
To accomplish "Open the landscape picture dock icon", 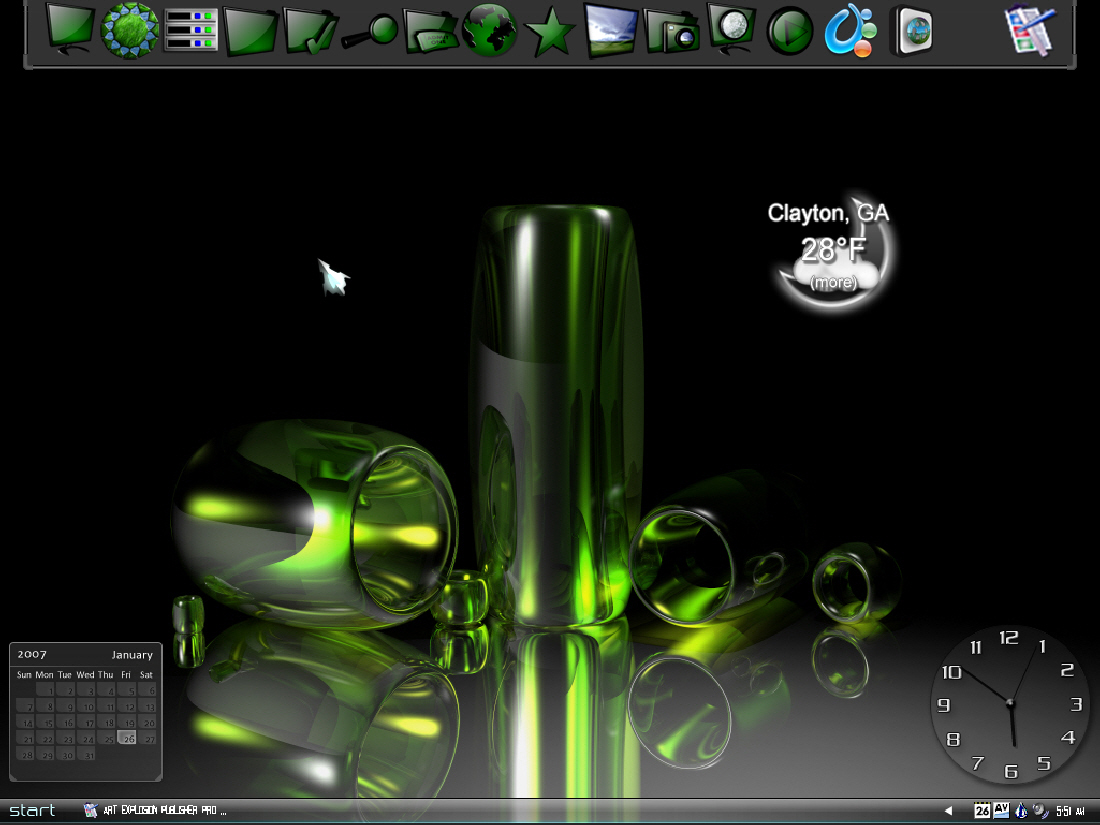I will point(610,30).
